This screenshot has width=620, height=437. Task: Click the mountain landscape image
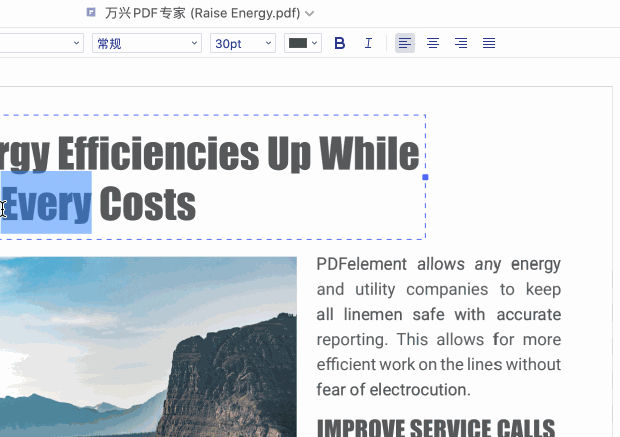click(148, 346)
